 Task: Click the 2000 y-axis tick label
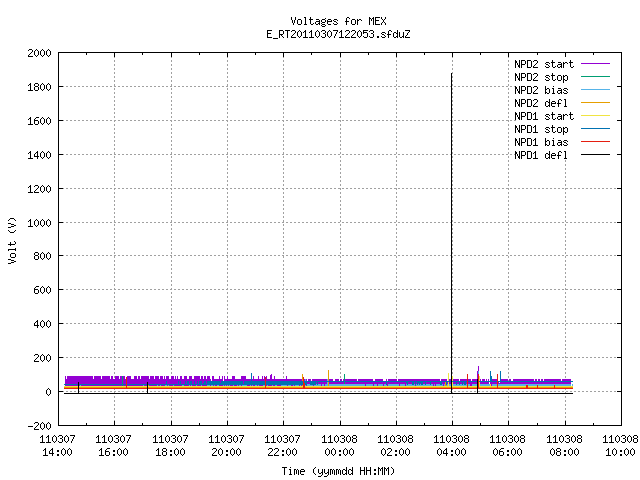coord(39,53)
